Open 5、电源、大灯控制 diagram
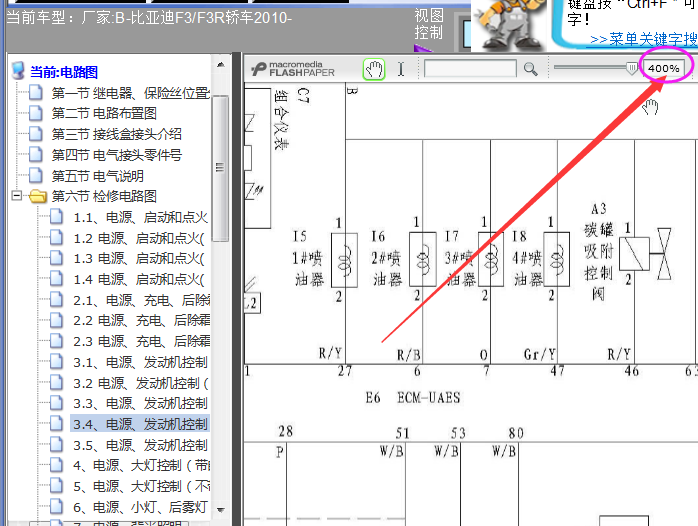 click(x=142, y=486)
